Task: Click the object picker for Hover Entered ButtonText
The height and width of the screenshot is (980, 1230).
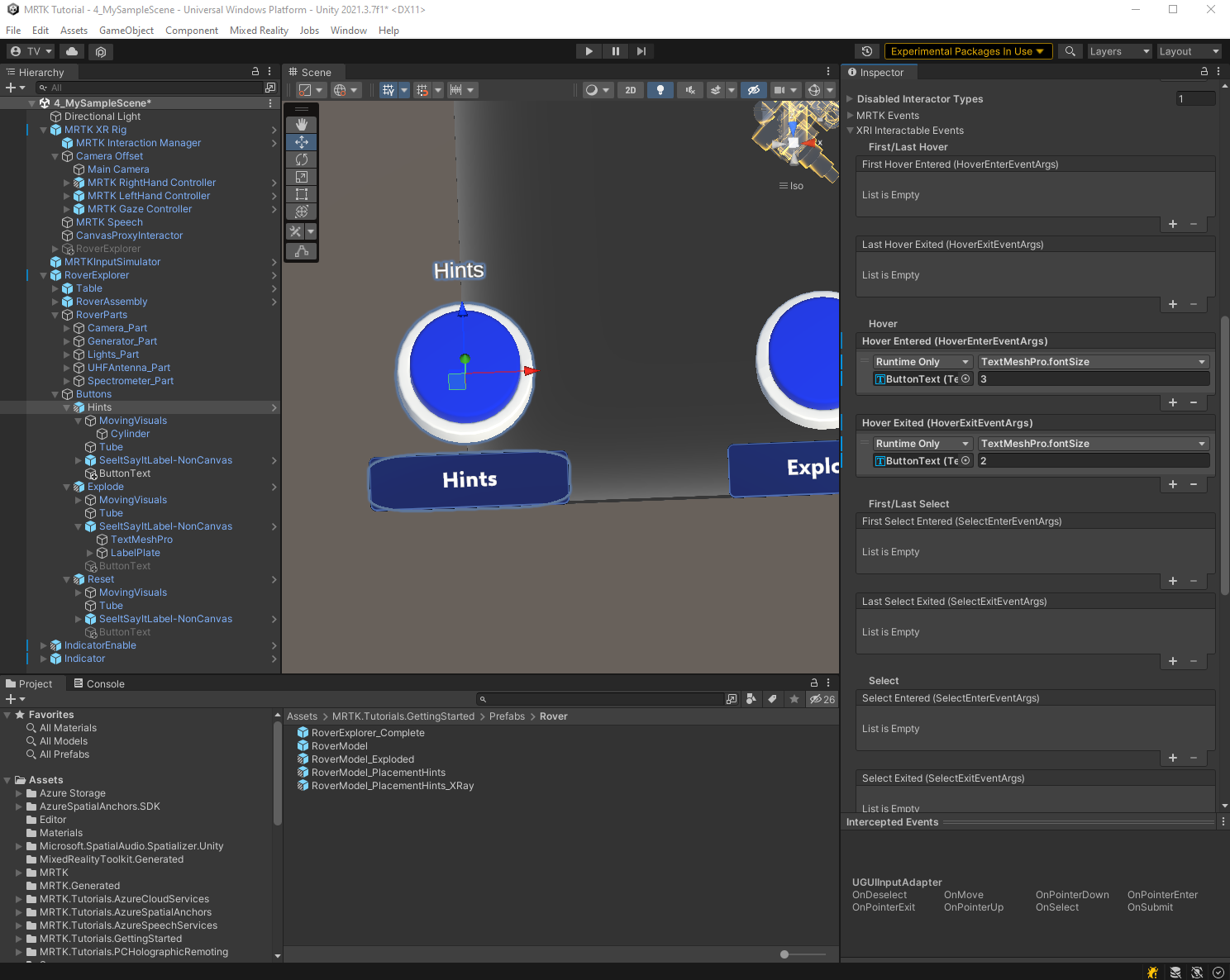Action: (965, 379)
